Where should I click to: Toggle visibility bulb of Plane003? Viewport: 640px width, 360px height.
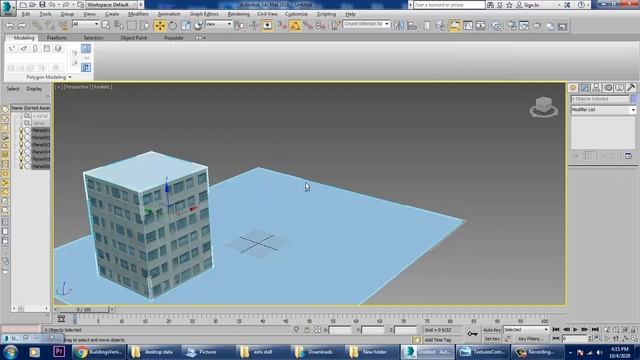pos(21,144)
